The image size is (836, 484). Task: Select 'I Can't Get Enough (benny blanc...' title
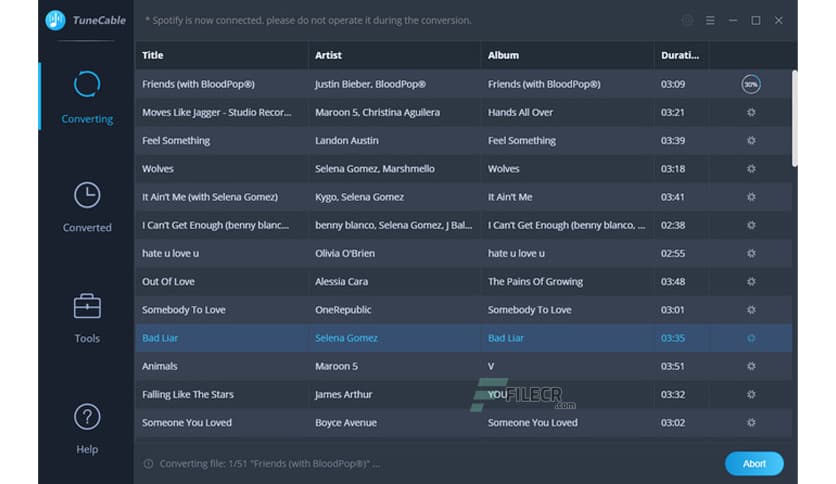coord(215,225)
